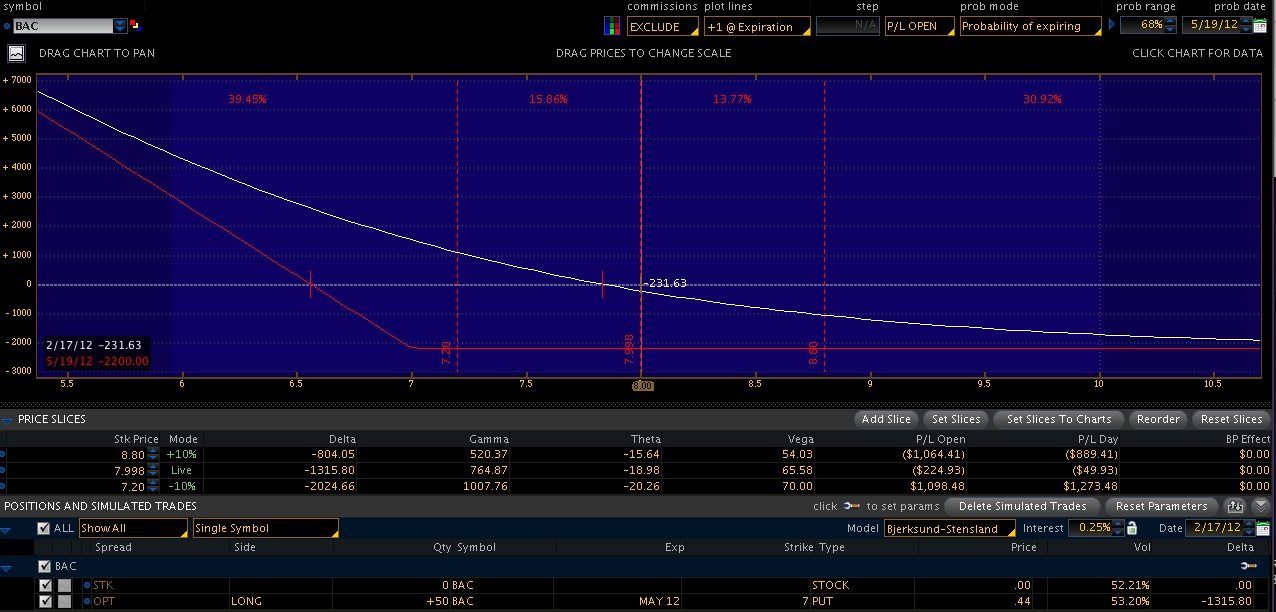
Task: Toggle the STK row checkbox
Action: pos(45,585)
